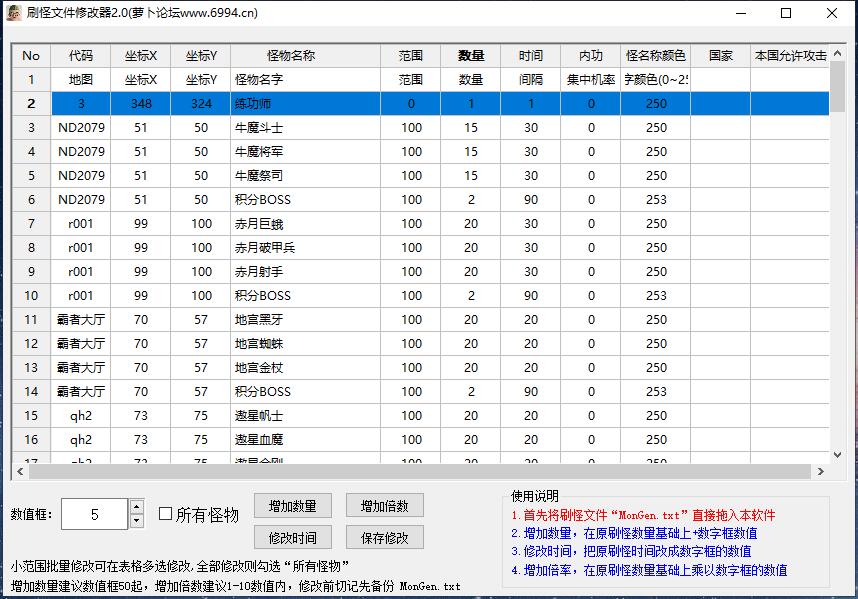Select the 90 time cell in row 10
Image resolution: width=858 pixels, height=599 pixels.
pyautogui.click(x=531, y=296)
